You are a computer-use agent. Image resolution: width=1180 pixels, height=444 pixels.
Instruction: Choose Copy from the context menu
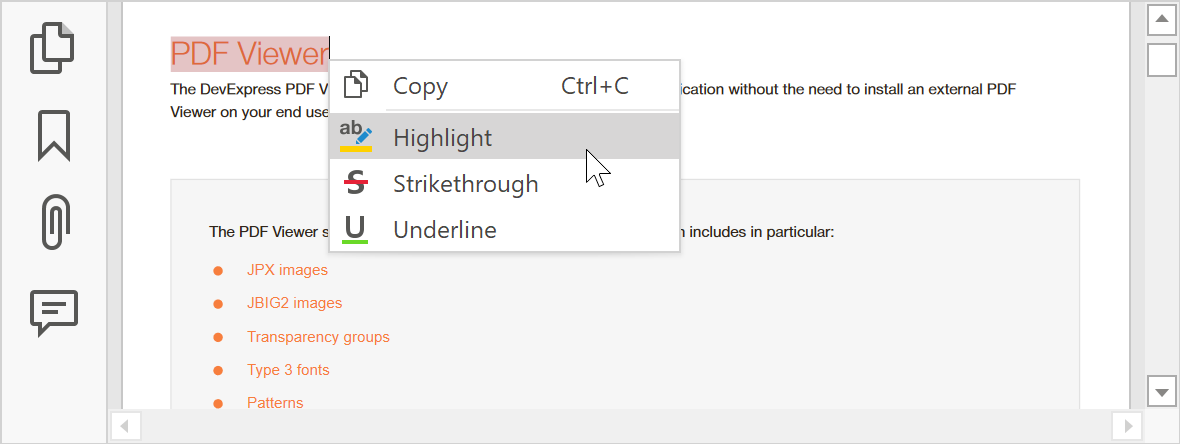421,86
